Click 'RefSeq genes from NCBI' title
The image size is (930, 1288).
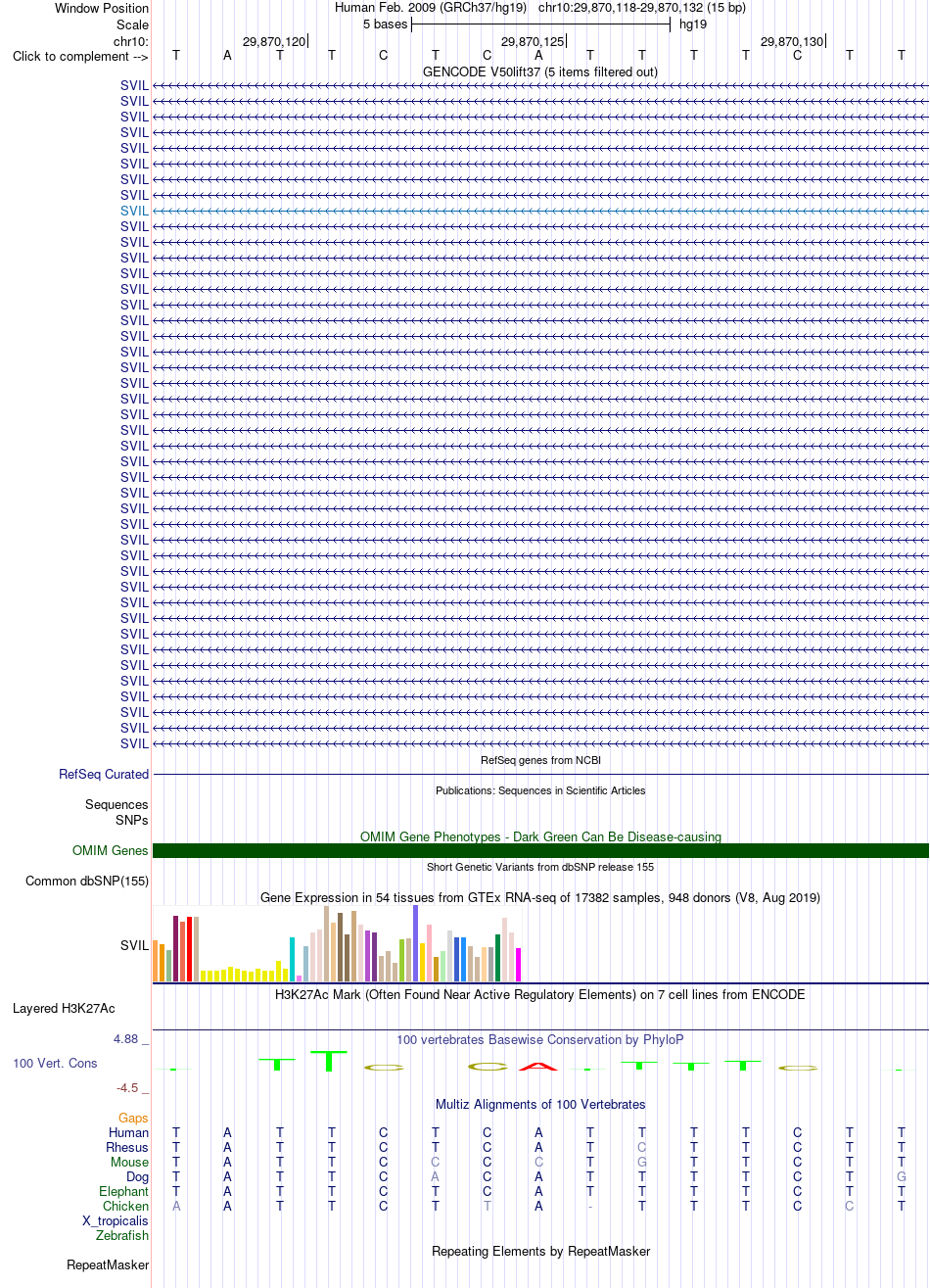tap(540, 760)
